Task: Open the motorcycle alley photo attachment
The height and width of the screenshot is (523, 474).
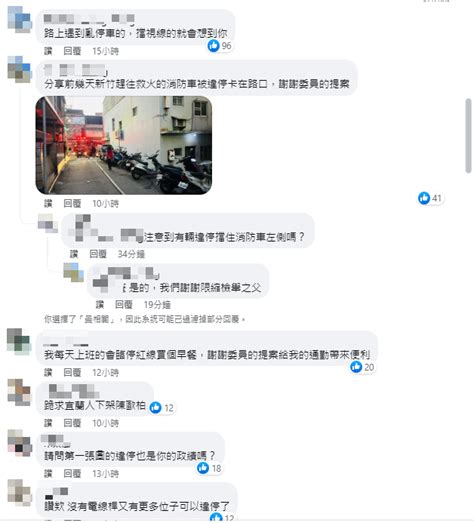Action: point(124,145)
